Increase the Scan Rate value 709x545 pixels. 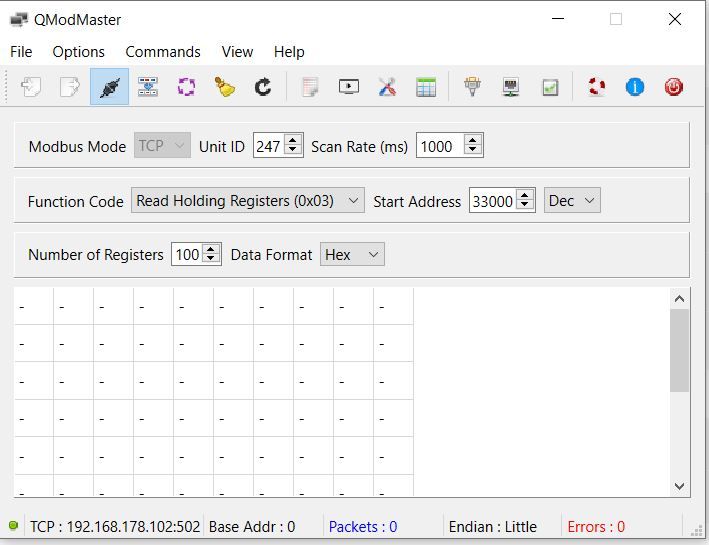[473, 140]
